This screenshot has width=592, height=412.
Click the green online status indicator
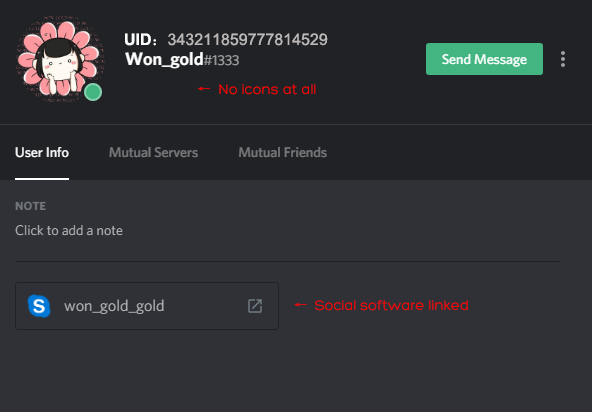[x=93, y=92]
